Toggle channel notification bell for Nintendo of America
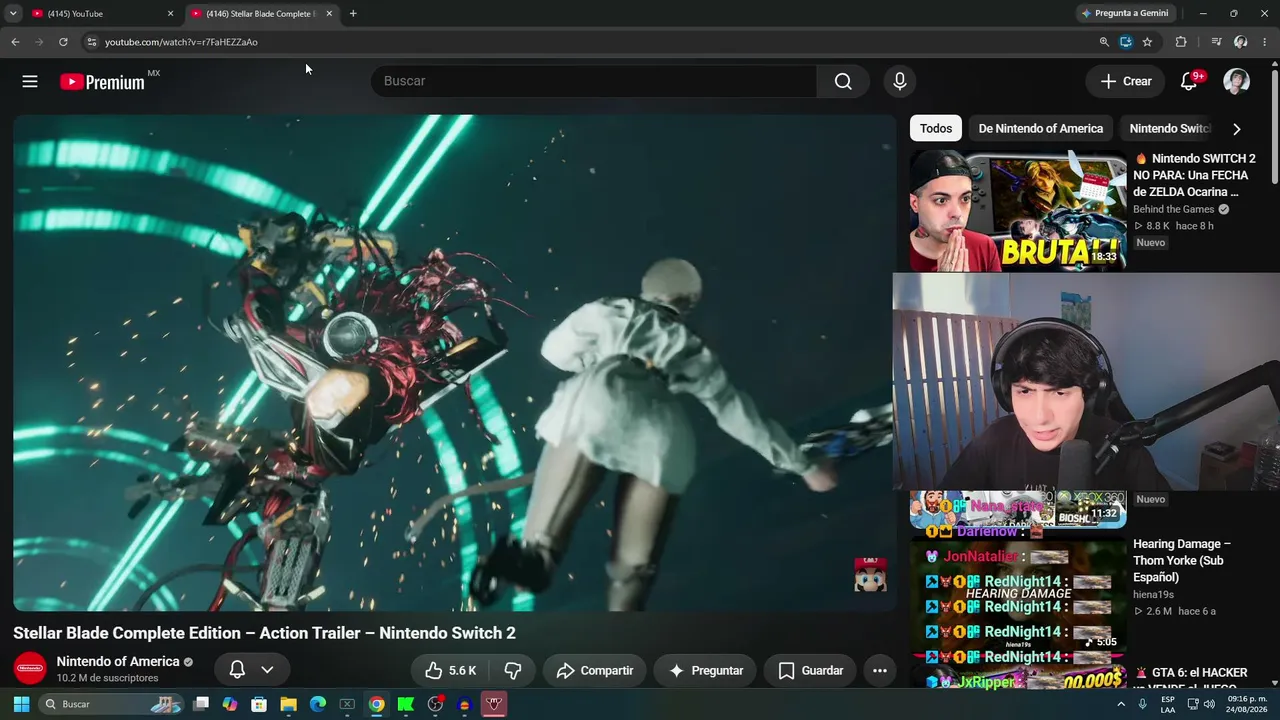Image resolution: width=1280 pixels, height=720 pixels. [x=238, y=670]
